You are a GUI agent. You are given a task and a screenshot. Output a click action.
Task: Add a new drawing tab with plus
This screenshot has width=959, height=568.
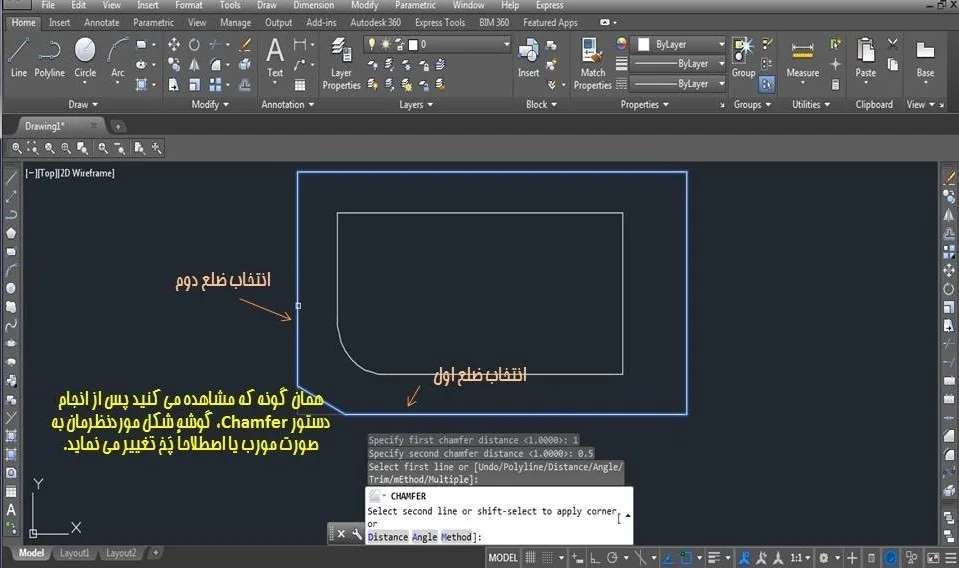(x=117, y=127)
